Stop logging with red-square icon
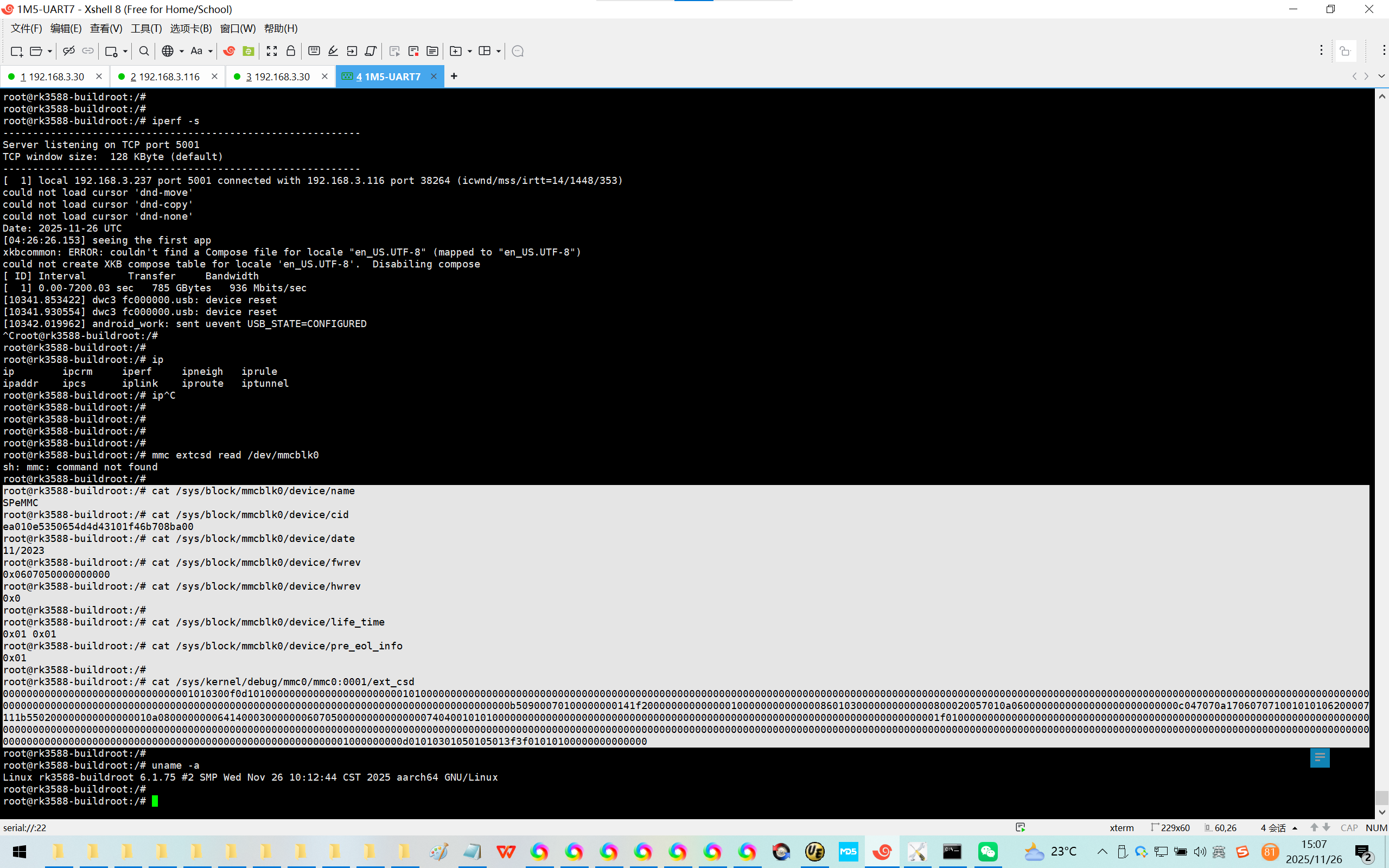Screen dimensions: 1389x868 pos(413,51)
